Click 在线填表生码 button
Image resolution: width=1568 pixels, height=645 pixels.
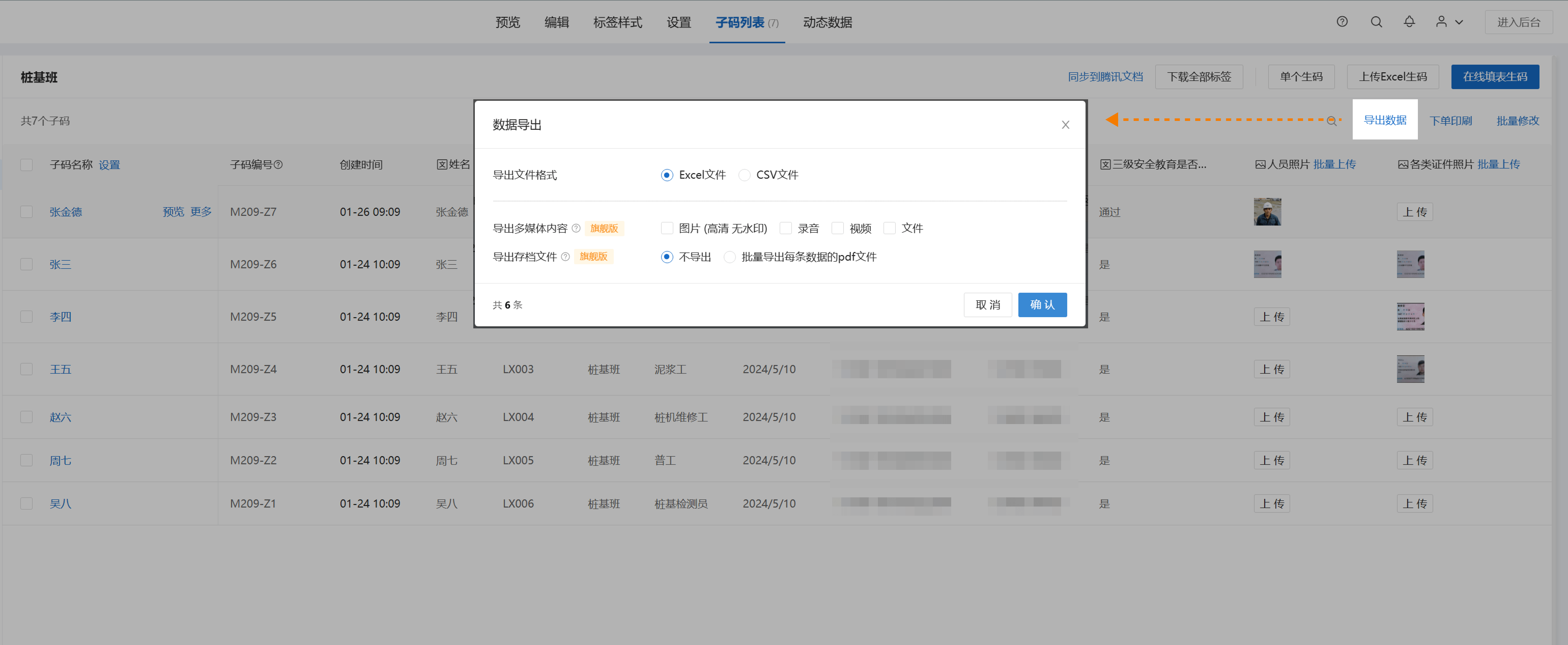pyautogui.click(x=1495, y=77)
